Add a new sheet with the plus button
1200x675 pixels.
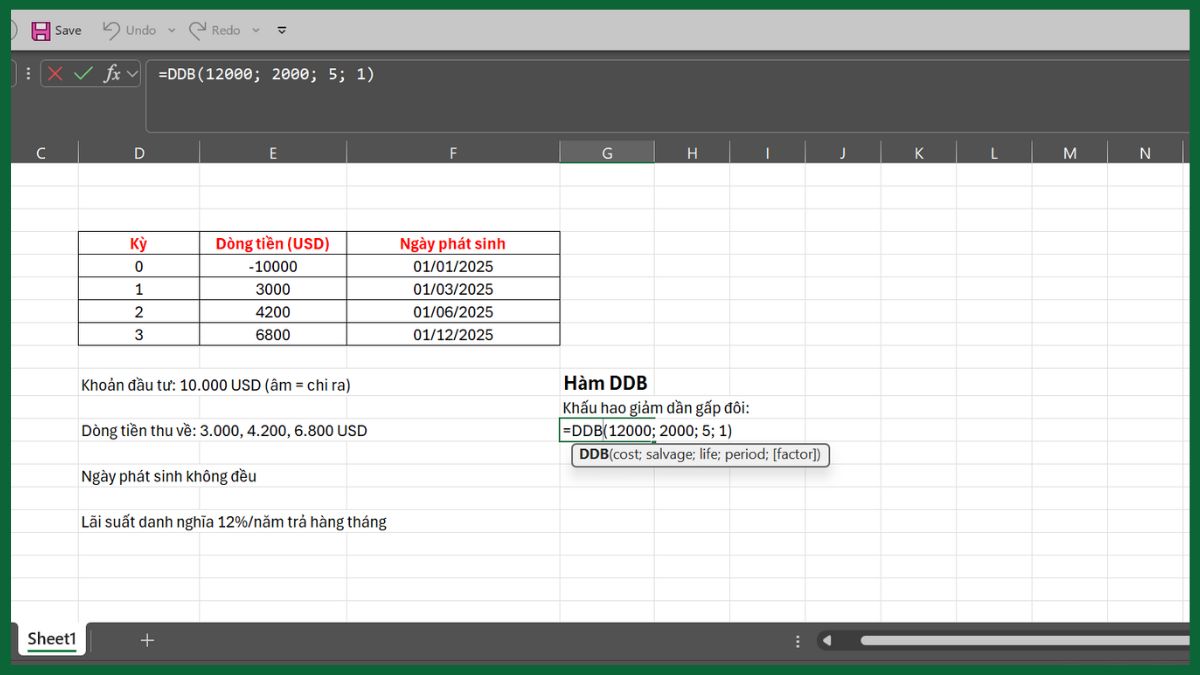click(x=146, y=639)
